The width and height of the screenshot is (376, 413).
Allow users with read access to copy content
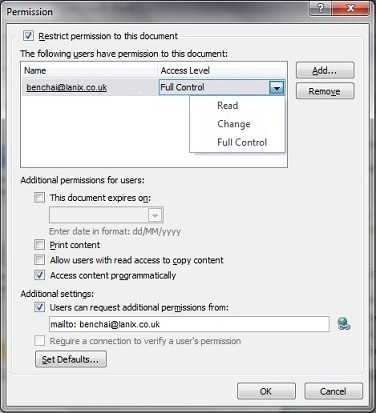[39, 260]
